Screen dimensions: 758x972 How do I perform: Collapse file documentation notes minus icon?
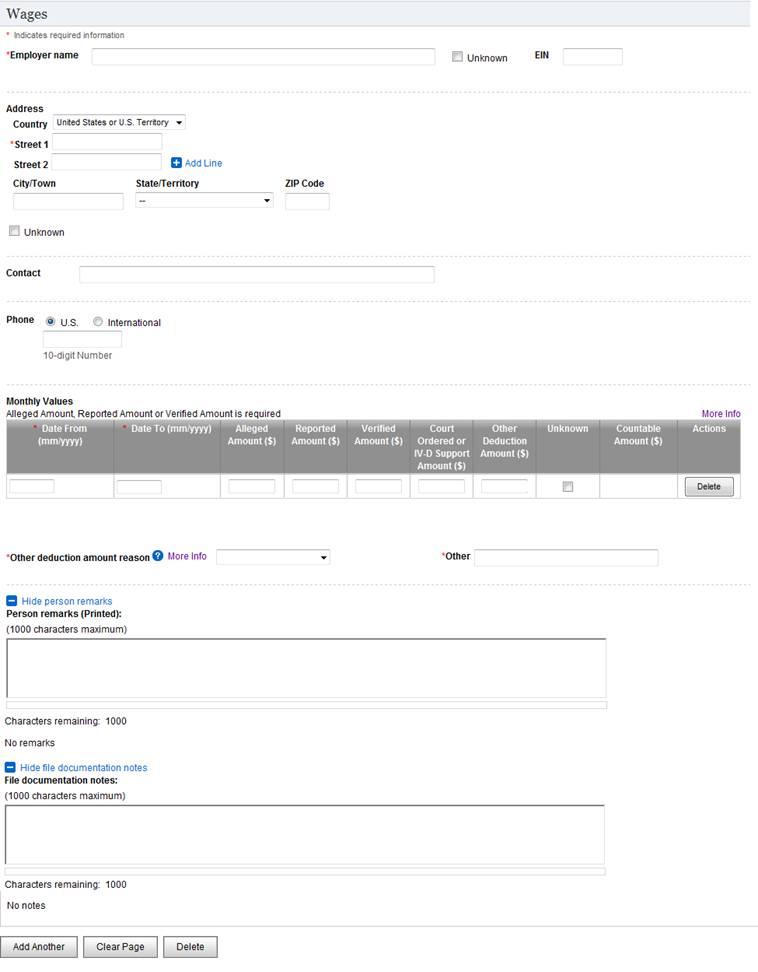pos(11,767)
